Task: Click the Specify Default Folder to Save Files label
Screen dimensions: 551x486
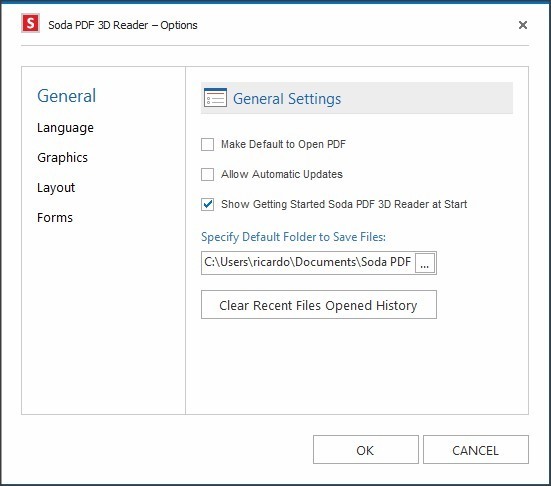Action: pyautogui.click(x=293, y=237)
